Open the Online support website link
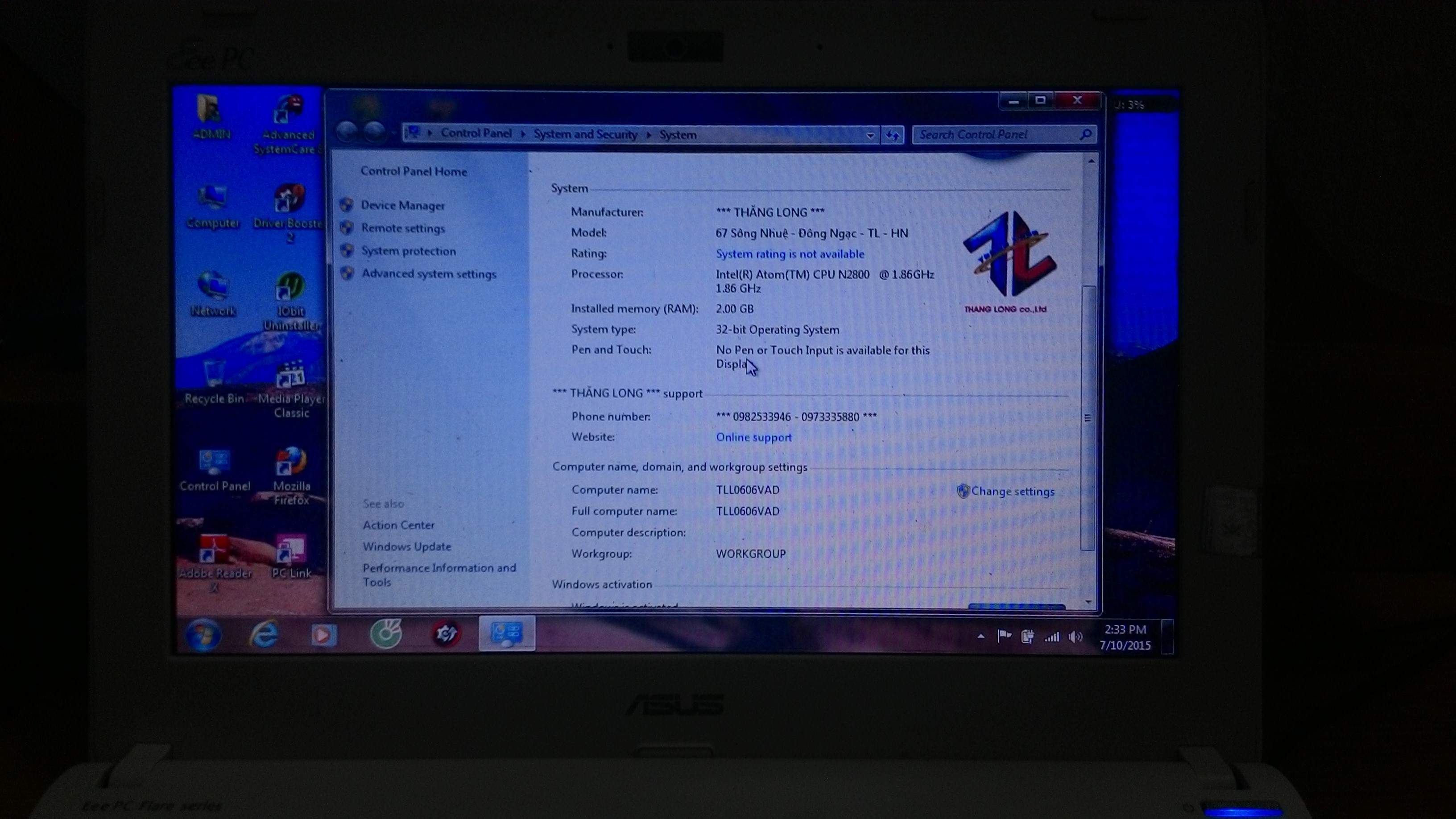This screenshot has width=1456, height=819. pos(753,437)
